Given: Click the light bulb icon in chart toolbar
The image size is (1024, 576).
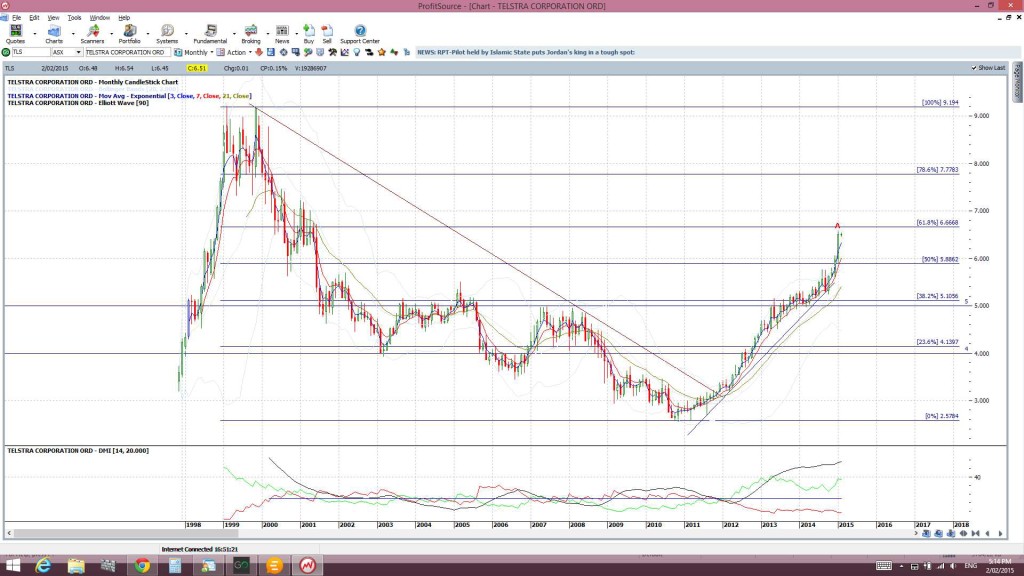Looking at the screenshot, I should point(357,52).
